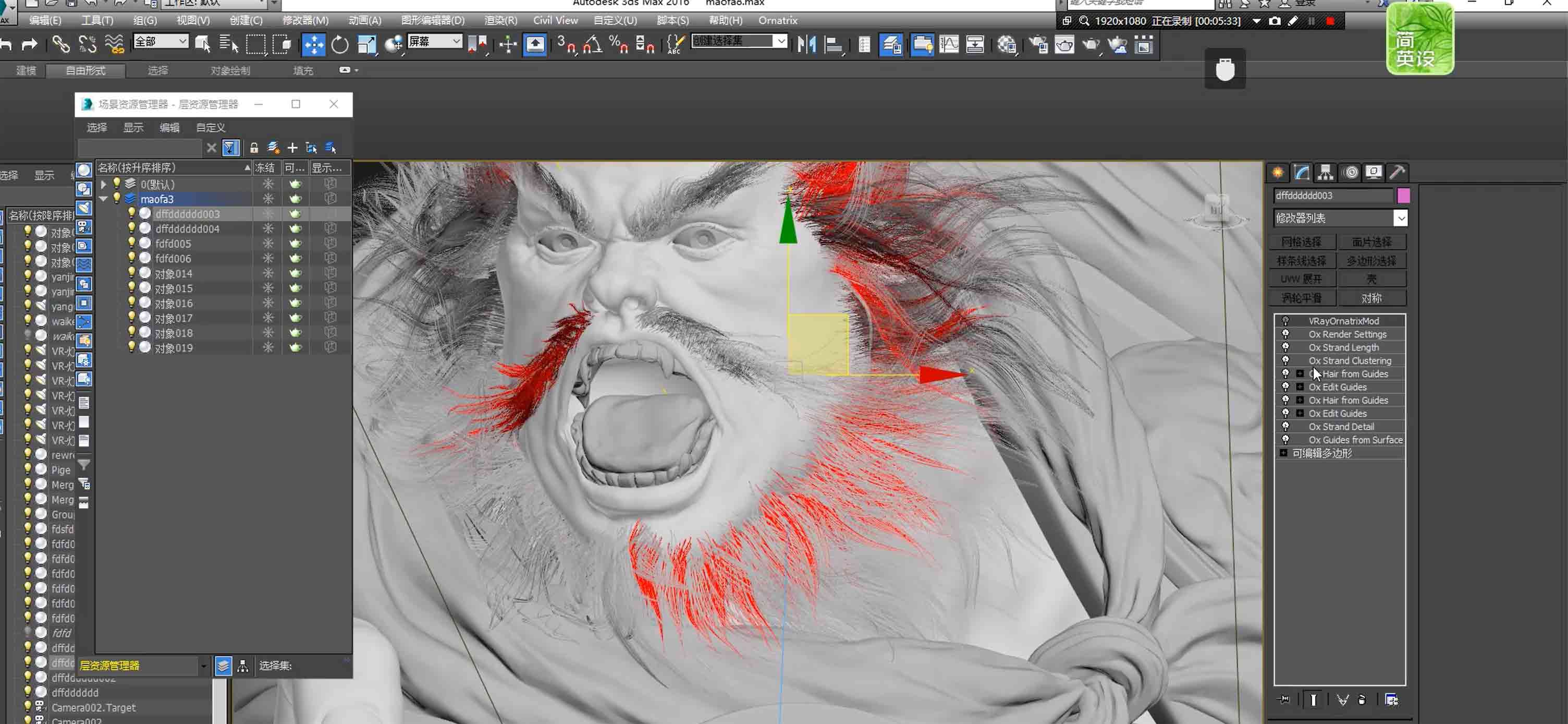Click the Pin Stack icon below modifier stack

[x=1283, y=699]
